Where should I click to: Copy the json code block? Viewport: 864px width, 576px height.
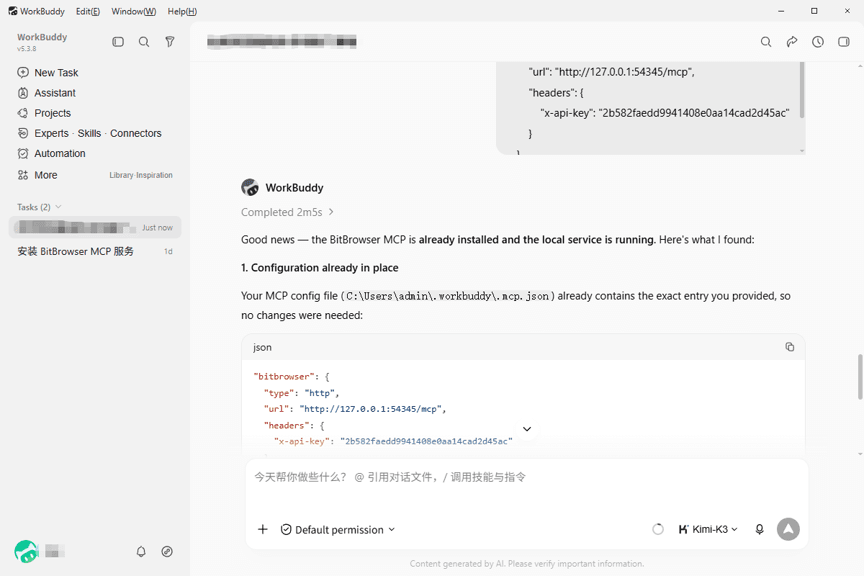(790, 347)
